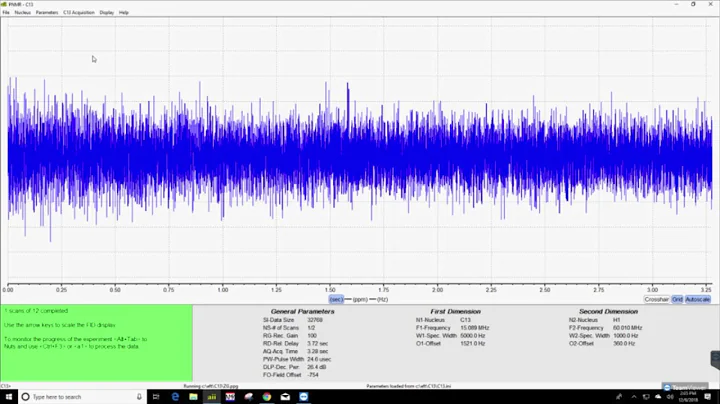Click the RG-Rec. Gain value 100
This screenshot has height=404, width=720.
click(312, 336)
